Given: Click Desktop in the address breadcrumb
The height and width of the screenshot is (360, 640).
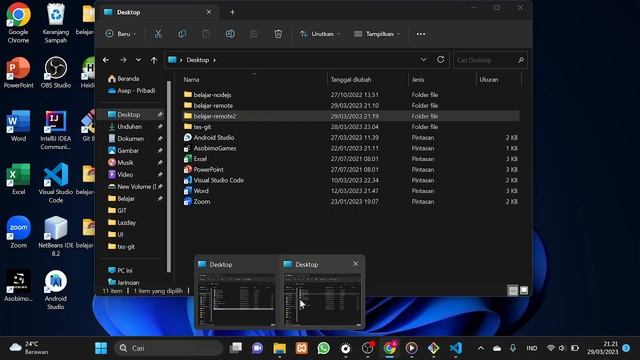Looking at the screenshot, I should click(198, 60).
